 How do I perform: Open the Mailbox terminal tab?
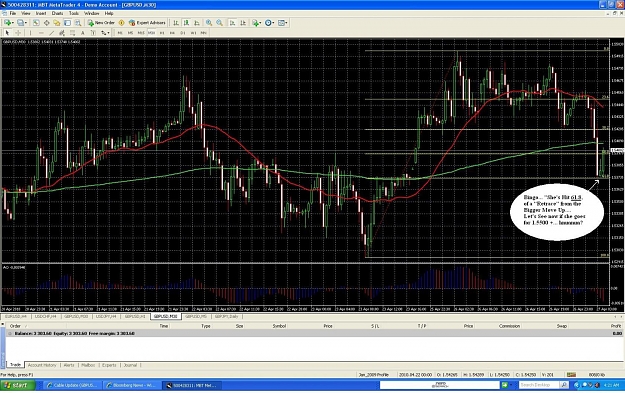(x=88, y=365)
